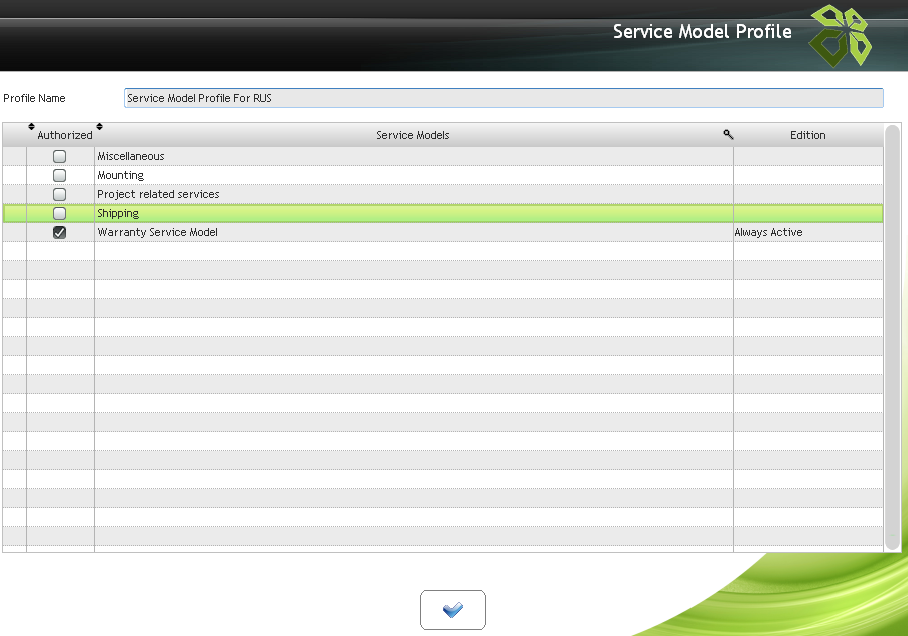908x636 pixels.
Task: Enable the Shipping authorized checkbox
Action: pyautogui.click(x=60, y=213)
